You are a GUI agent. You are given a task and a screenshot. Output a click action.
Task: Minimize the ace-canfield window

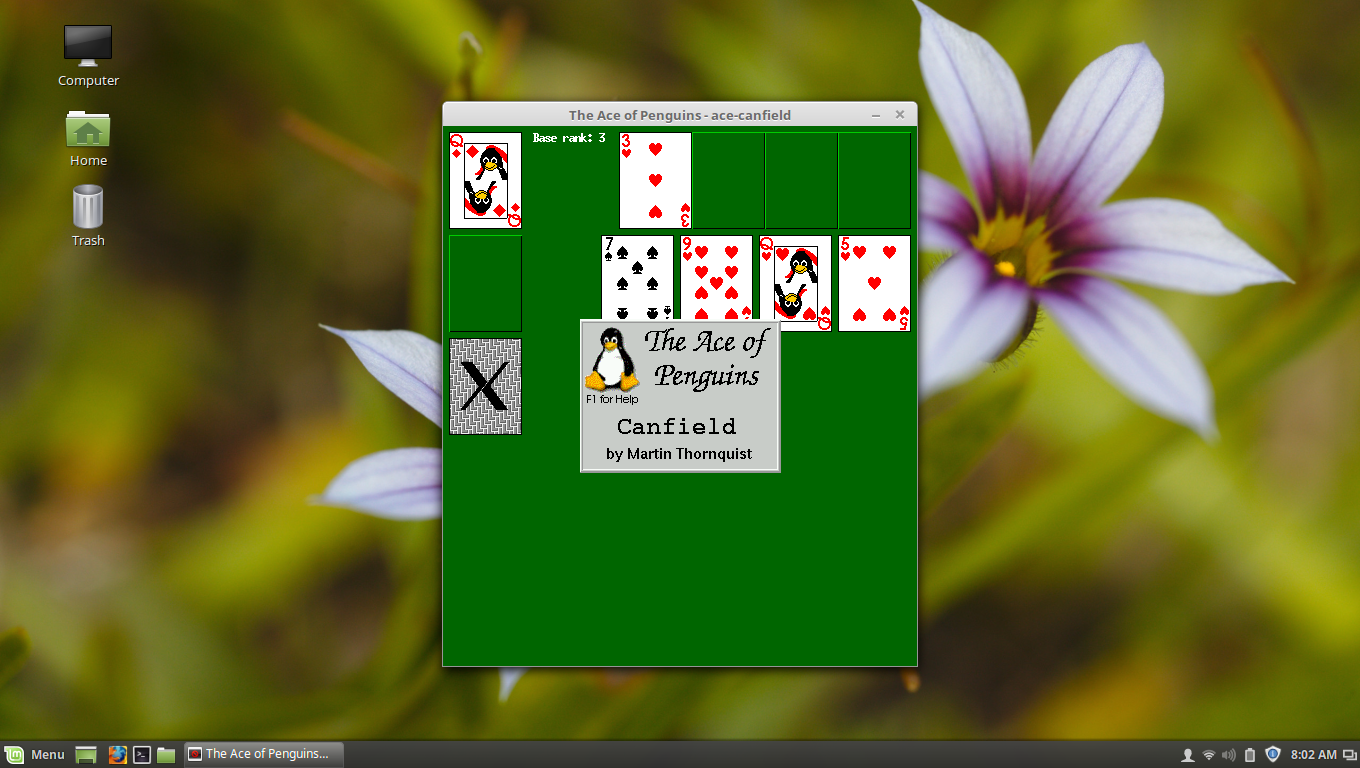[876, 115]
